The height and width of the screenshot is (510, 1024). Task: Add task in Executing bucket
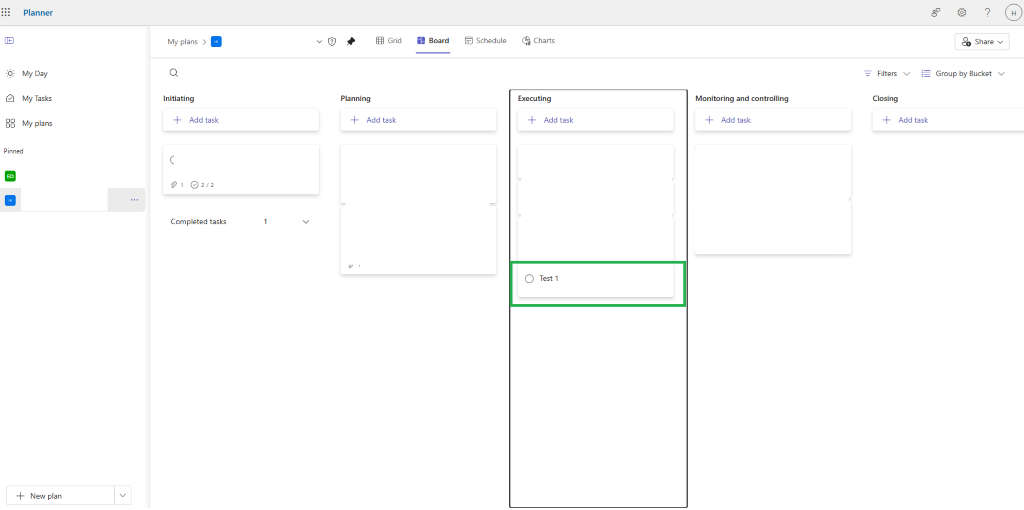596,120
